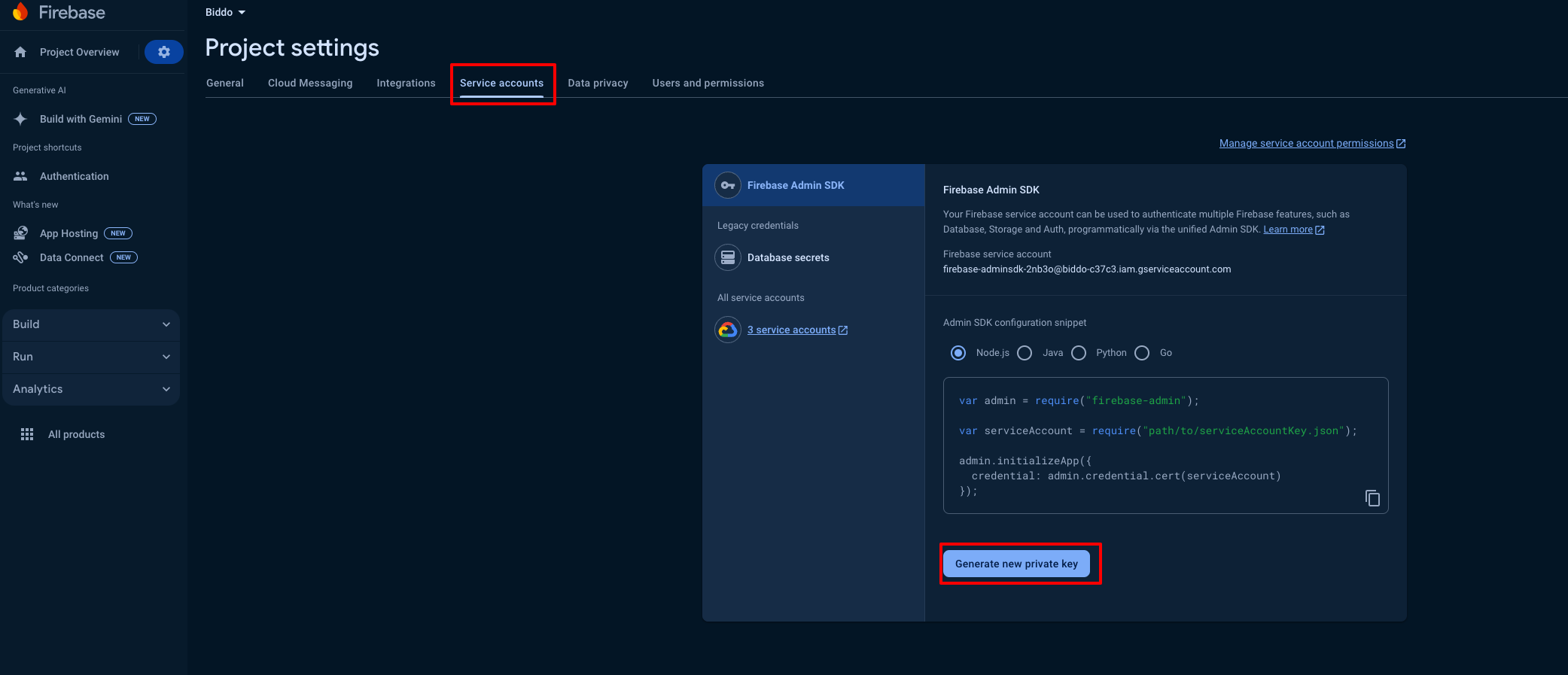Open All products page
The image size is (1568, 675).
[x=76, y=434]
